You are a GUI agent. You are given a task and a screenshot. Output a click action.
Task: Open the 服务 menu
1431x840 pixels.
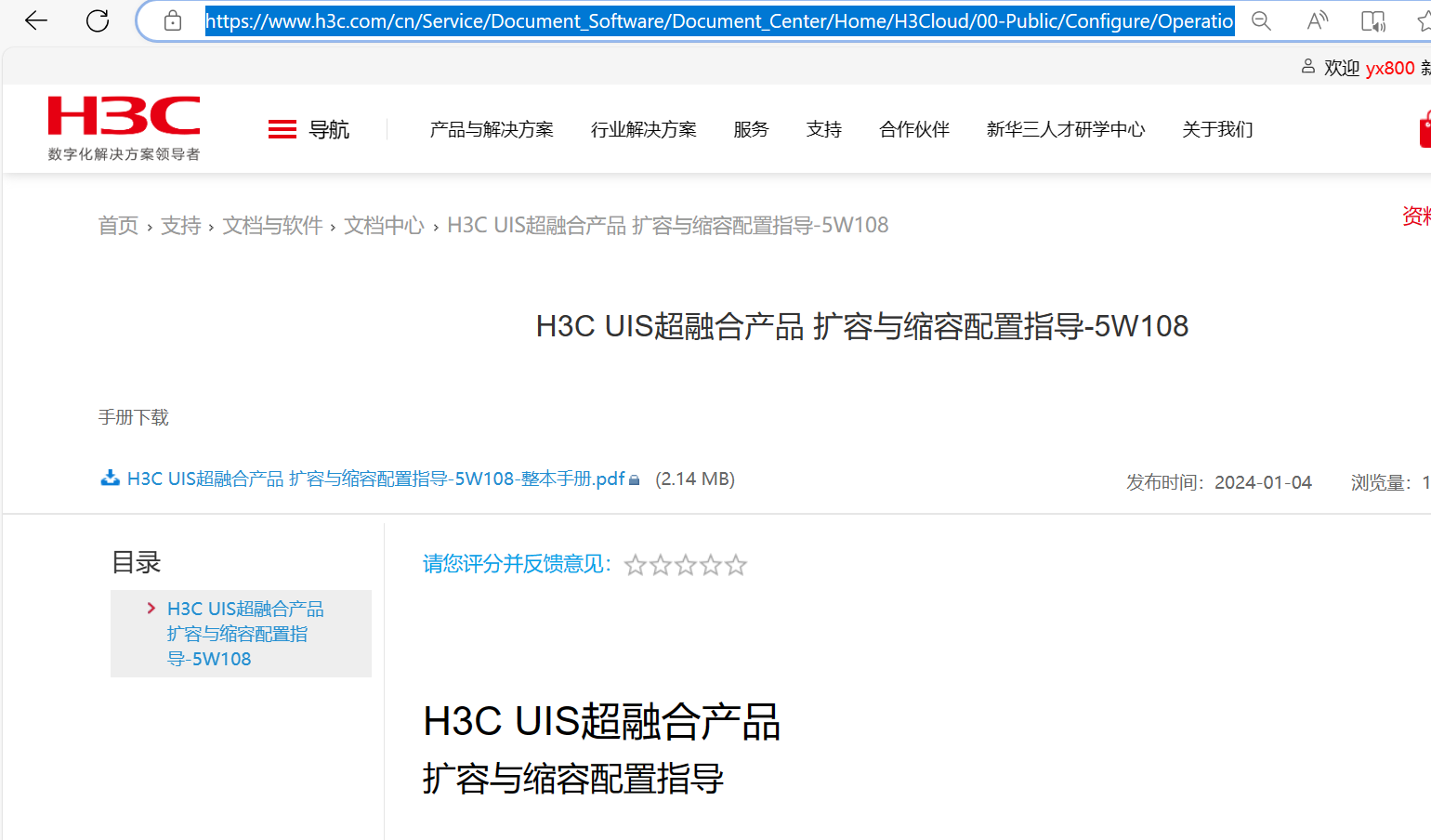[x=751, y=129]
